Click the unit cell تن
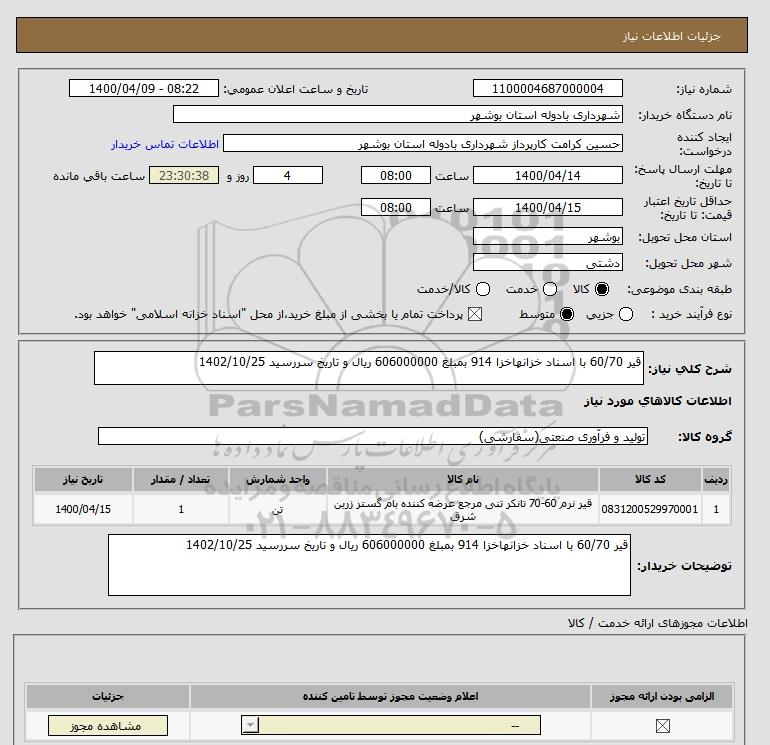Screen dimensions: 770x745 [x=277, y=509]
